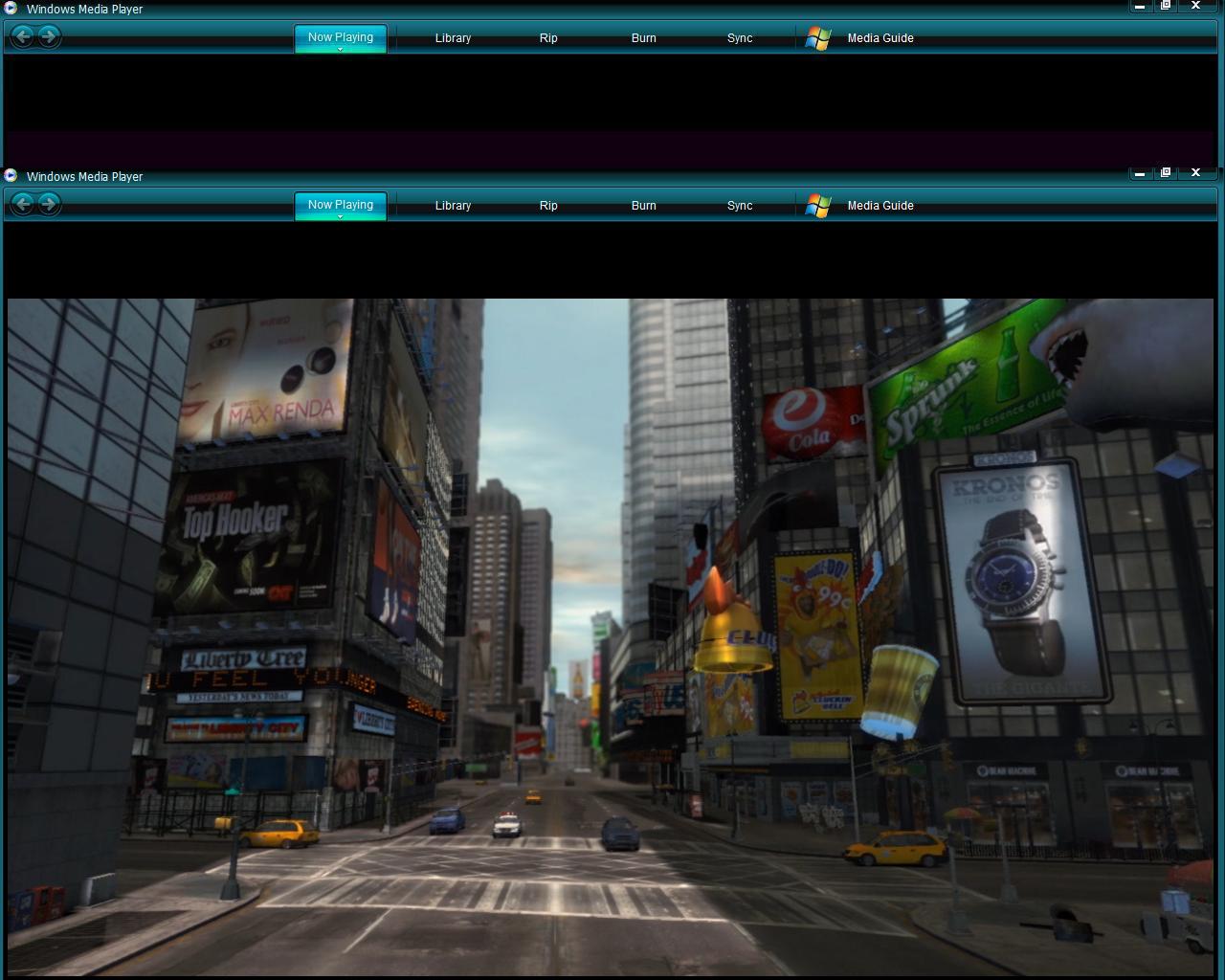Image resolution: width=1225 pixels, height=980 pixels.
Task: Close the upper Media Player window
Action: click(x=1195, y=6)
